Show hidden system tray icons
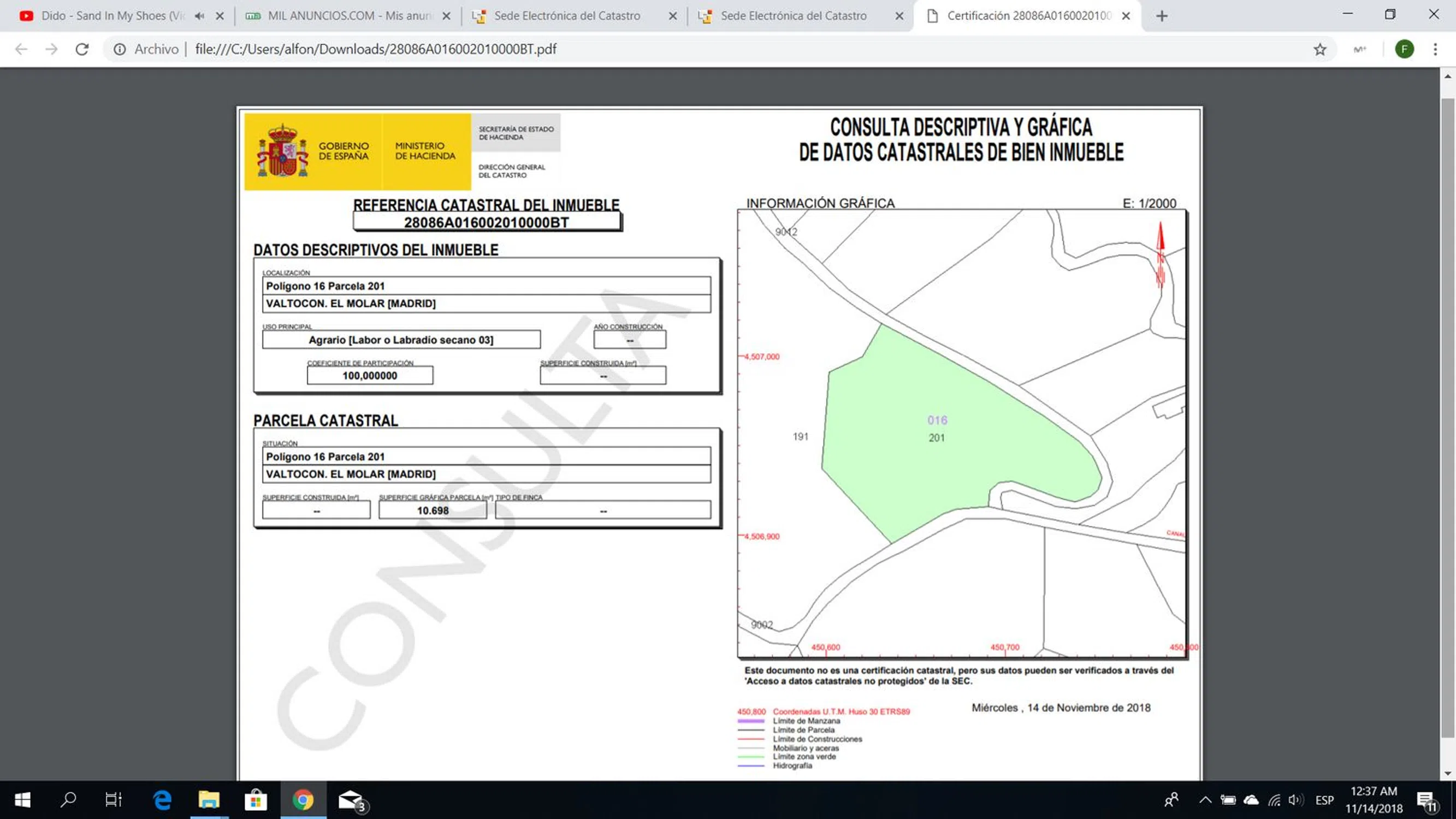 (x=1205, y=800)
